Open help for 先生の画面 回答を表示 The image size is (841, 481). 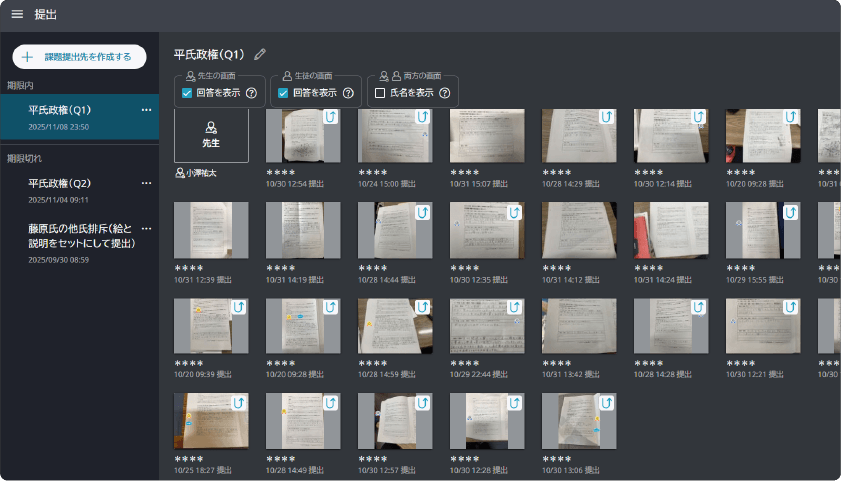point(251,93)
